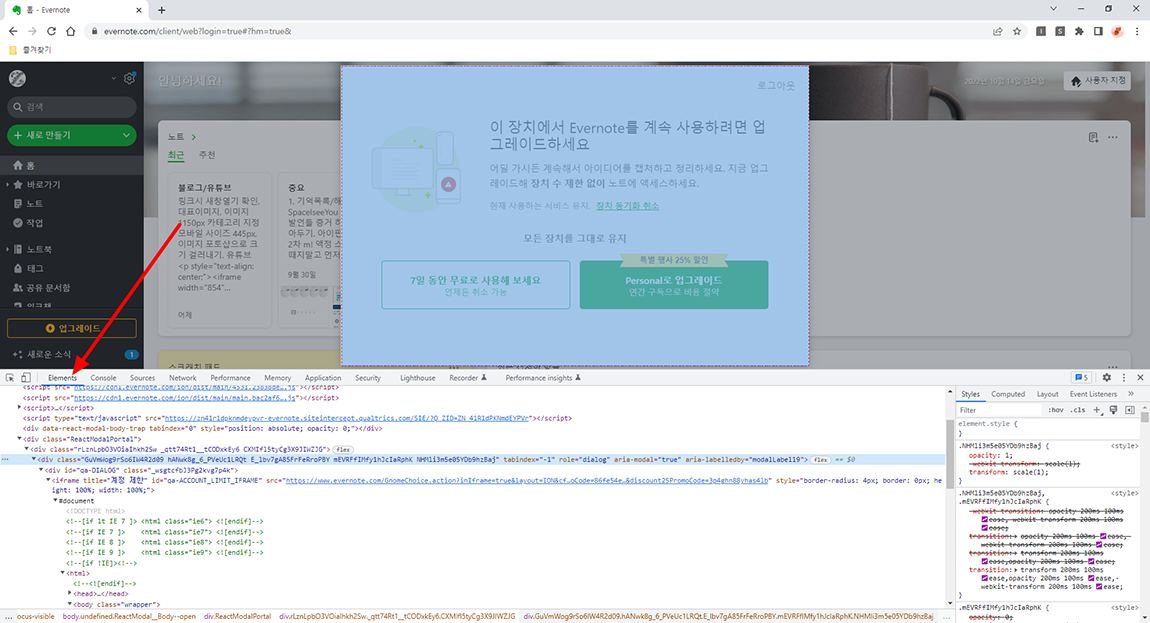Collapse the div class ReactModalPortal node
1150x623 pixels.
20,439
